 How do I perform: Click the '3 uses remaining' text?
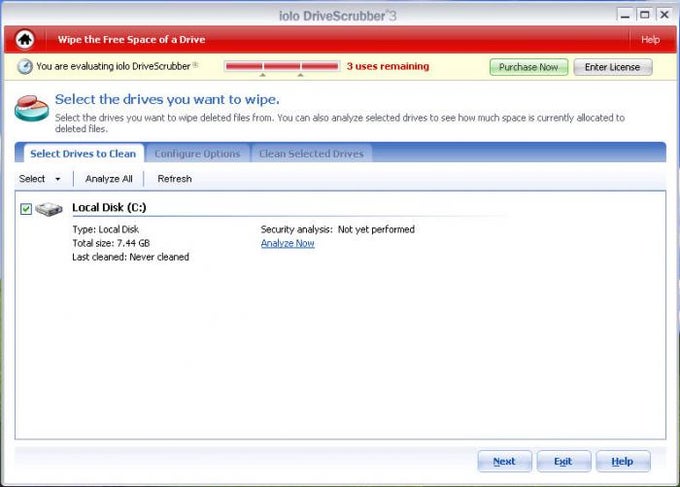388,66
